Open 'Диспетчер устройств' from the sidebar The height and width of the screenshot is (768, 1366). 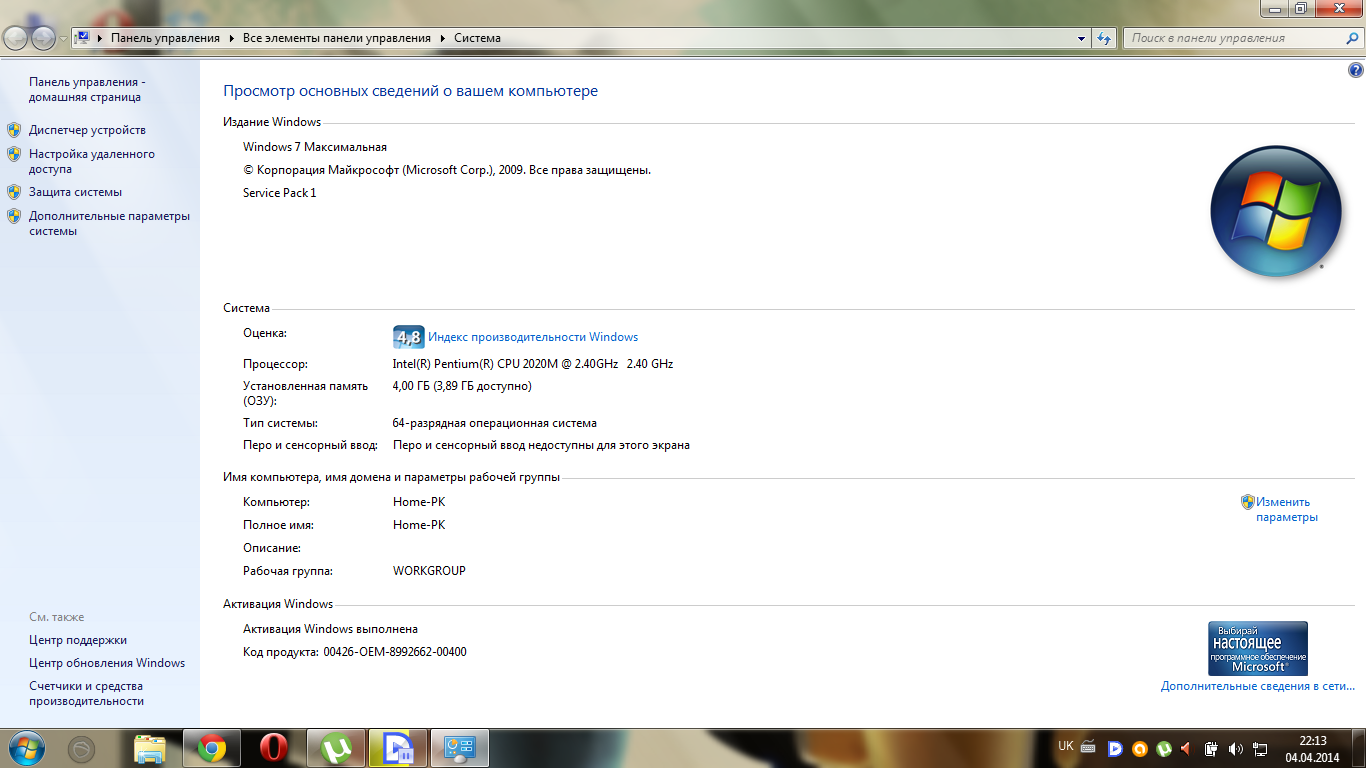(87, 130)
